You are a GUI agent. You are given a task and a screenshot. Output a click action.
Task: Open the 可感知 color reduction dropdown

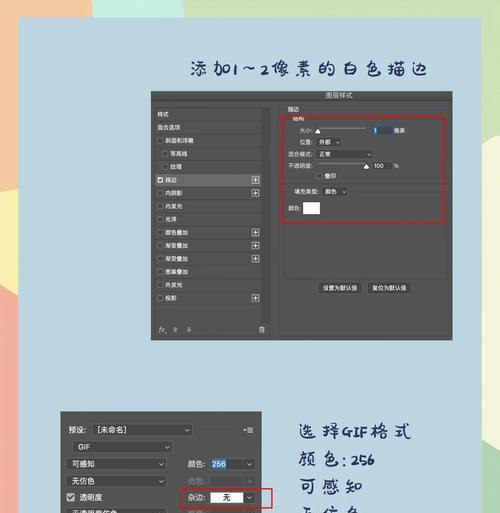pyautogui.click(x=116, y=464)
